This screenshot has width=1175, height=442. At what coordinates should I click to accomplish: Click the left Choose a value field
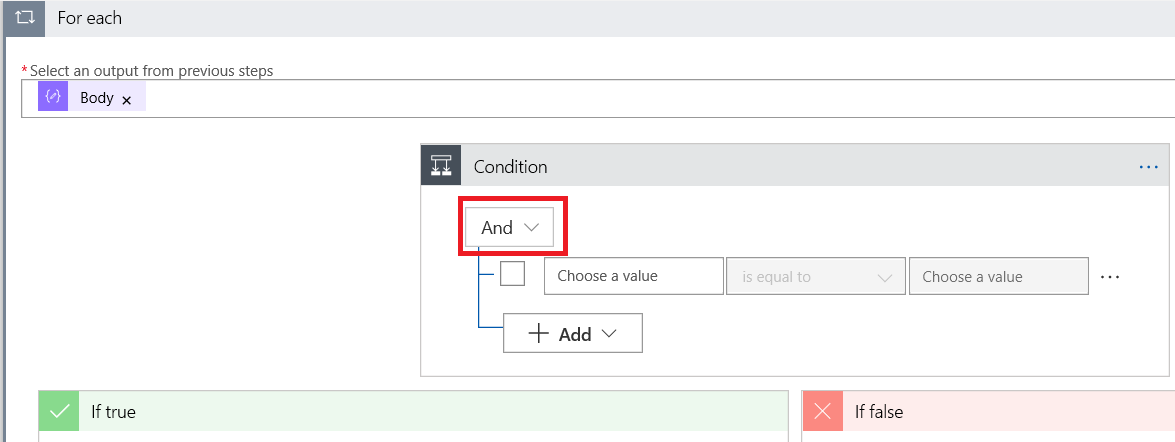(633, 276)
